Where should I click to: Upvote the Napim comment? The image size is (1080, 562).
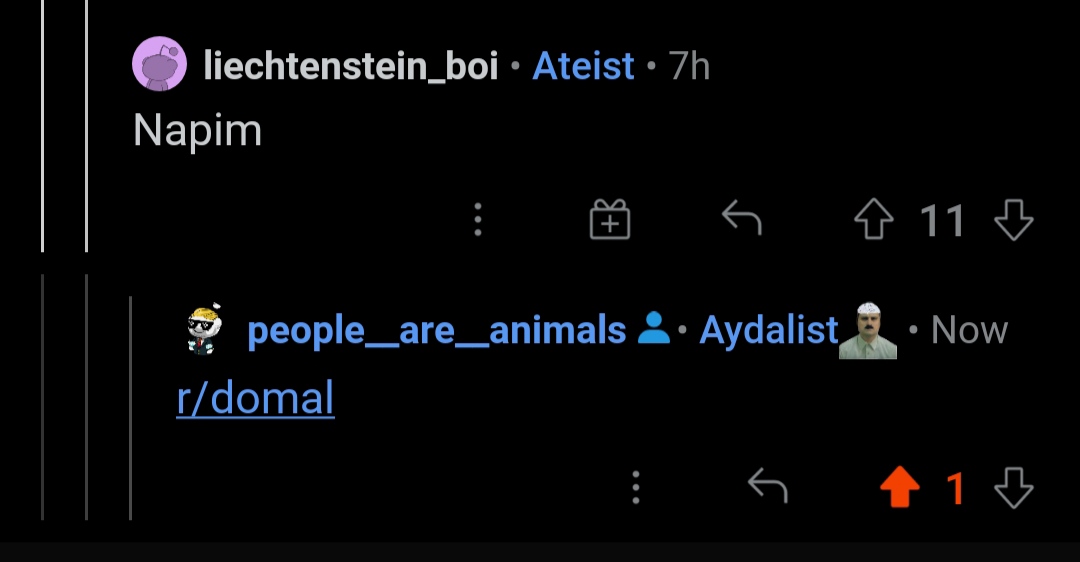point(873,220)
